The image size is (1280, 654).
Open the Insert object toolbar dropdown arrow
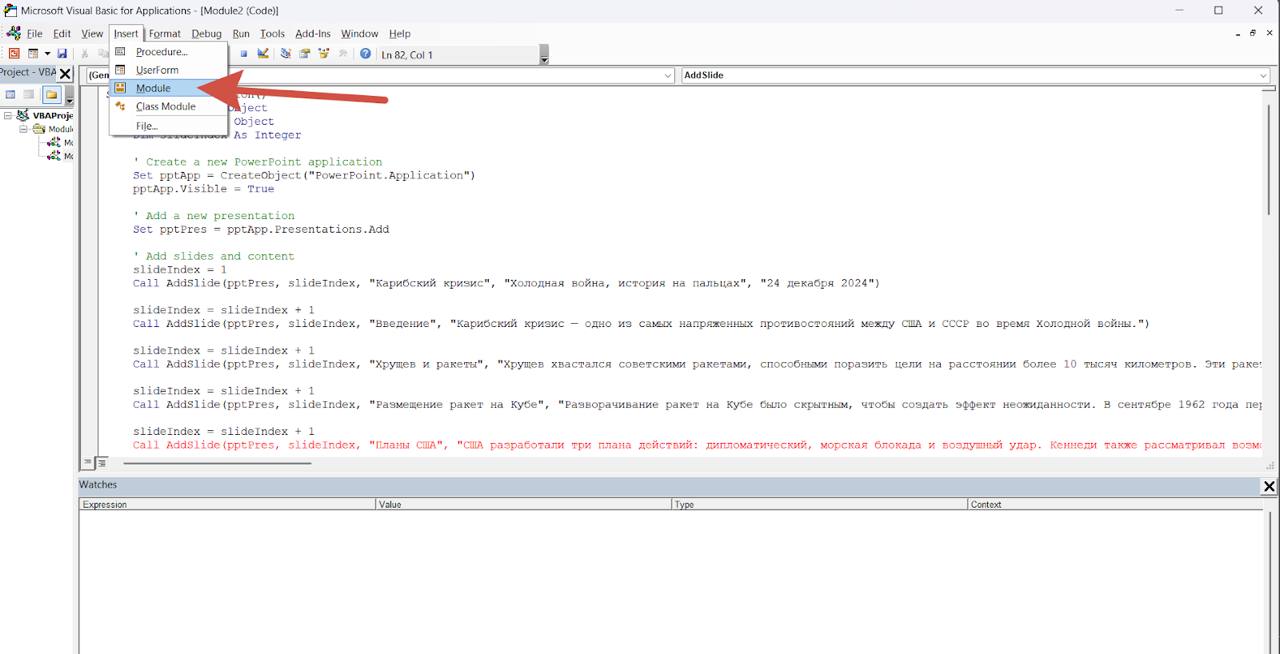[x=47, y=54]
